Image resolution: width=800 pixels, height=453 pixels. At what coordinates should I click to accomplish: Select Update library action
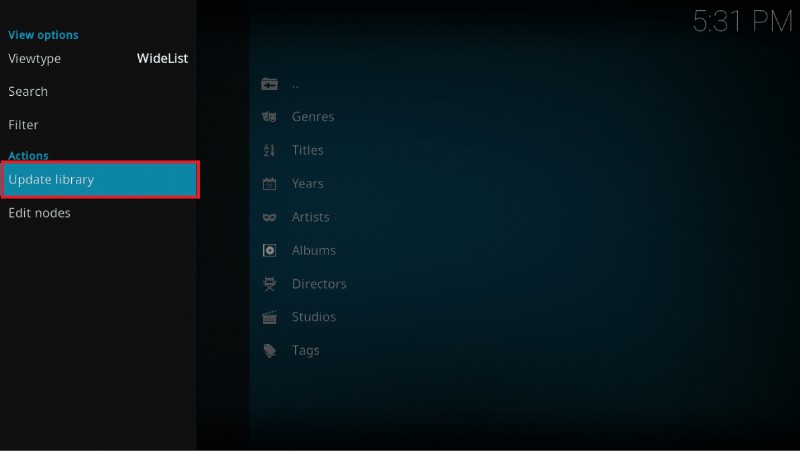tap(99, 180)
